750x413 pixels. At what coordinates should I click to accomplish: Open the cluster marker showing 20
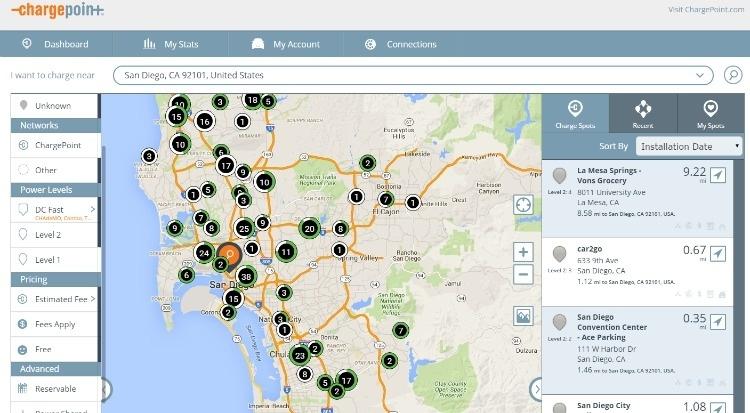[x=309, y=228]
